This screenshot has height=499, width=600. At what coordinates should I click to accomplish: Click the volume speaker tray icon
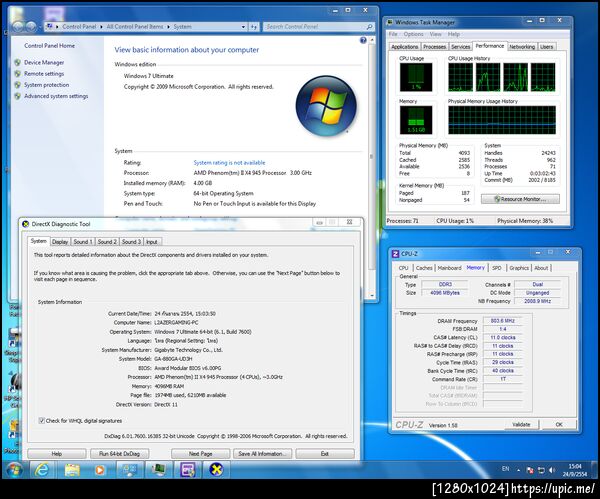click(x=551, y=470)
